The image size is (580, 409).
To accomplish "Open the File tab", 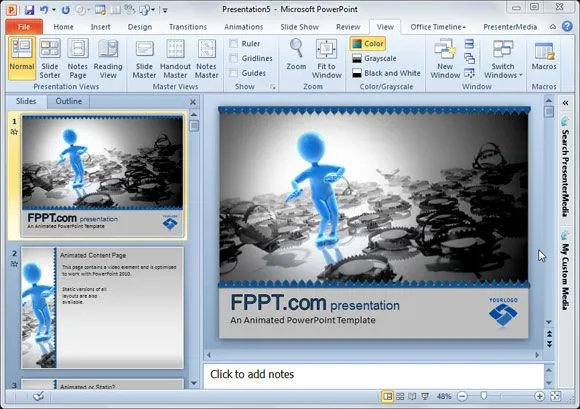I will click(24, 27).
